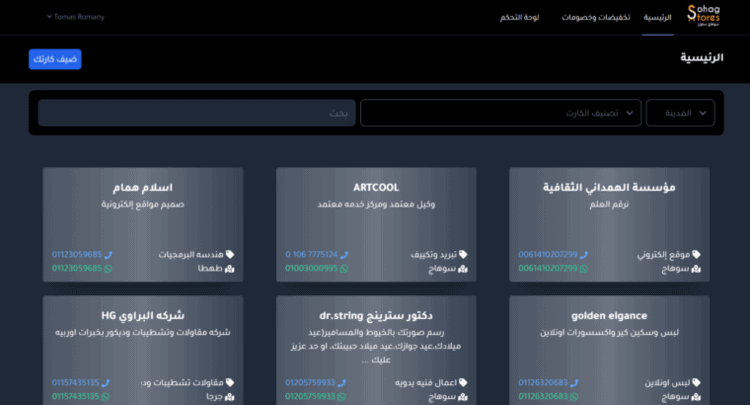Screen dimensions: 750x405
Task: Click map icon on dr.string card
Action: click(463, 397)
